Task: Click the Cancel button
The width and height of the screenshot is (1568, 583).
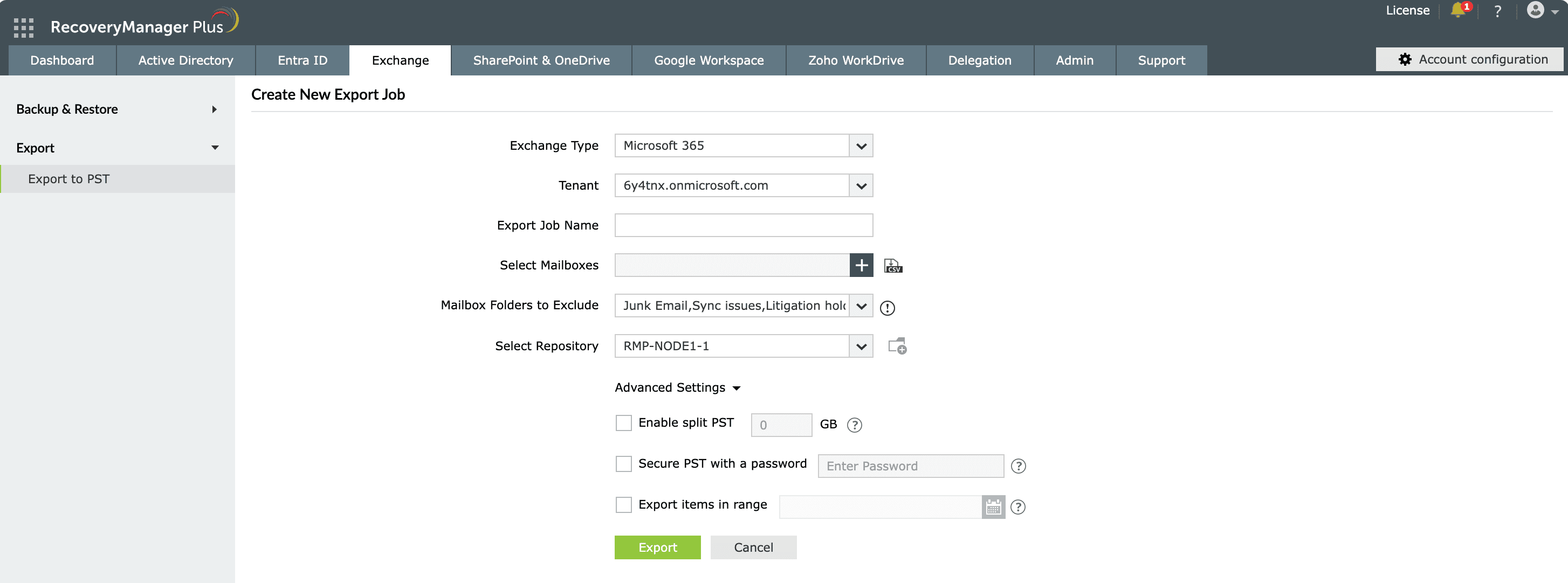Action: click(753, 547)
